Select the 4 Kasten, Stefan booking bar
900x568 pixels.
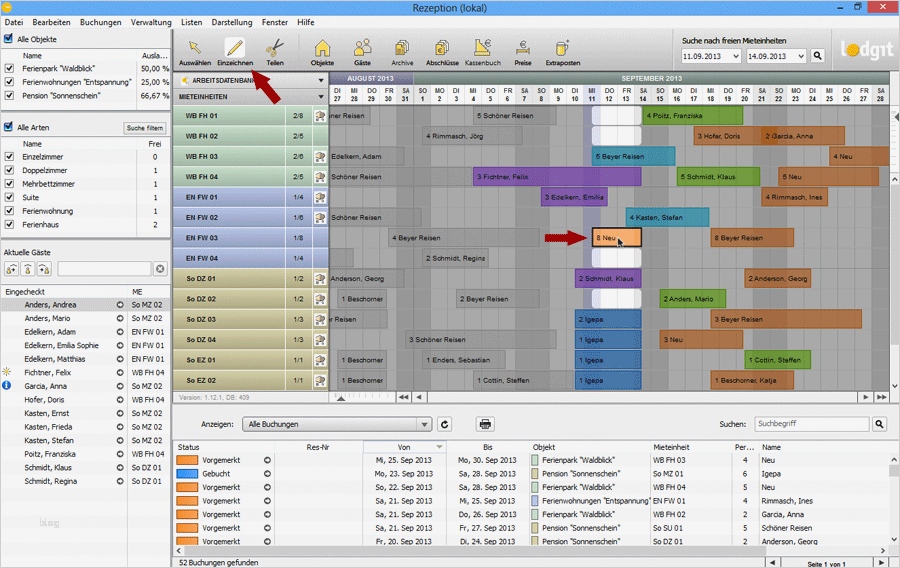(667, 217)
